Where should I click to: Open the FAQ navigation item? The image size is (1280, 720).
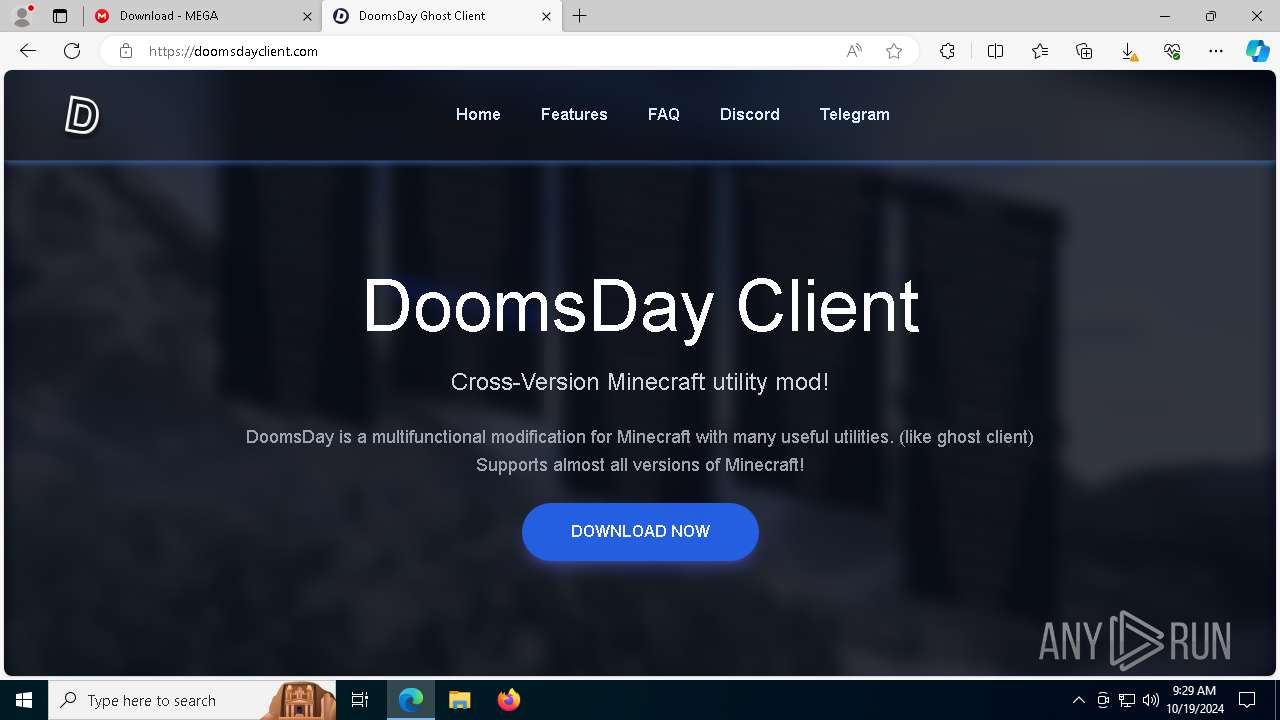[x=664, y=115]
